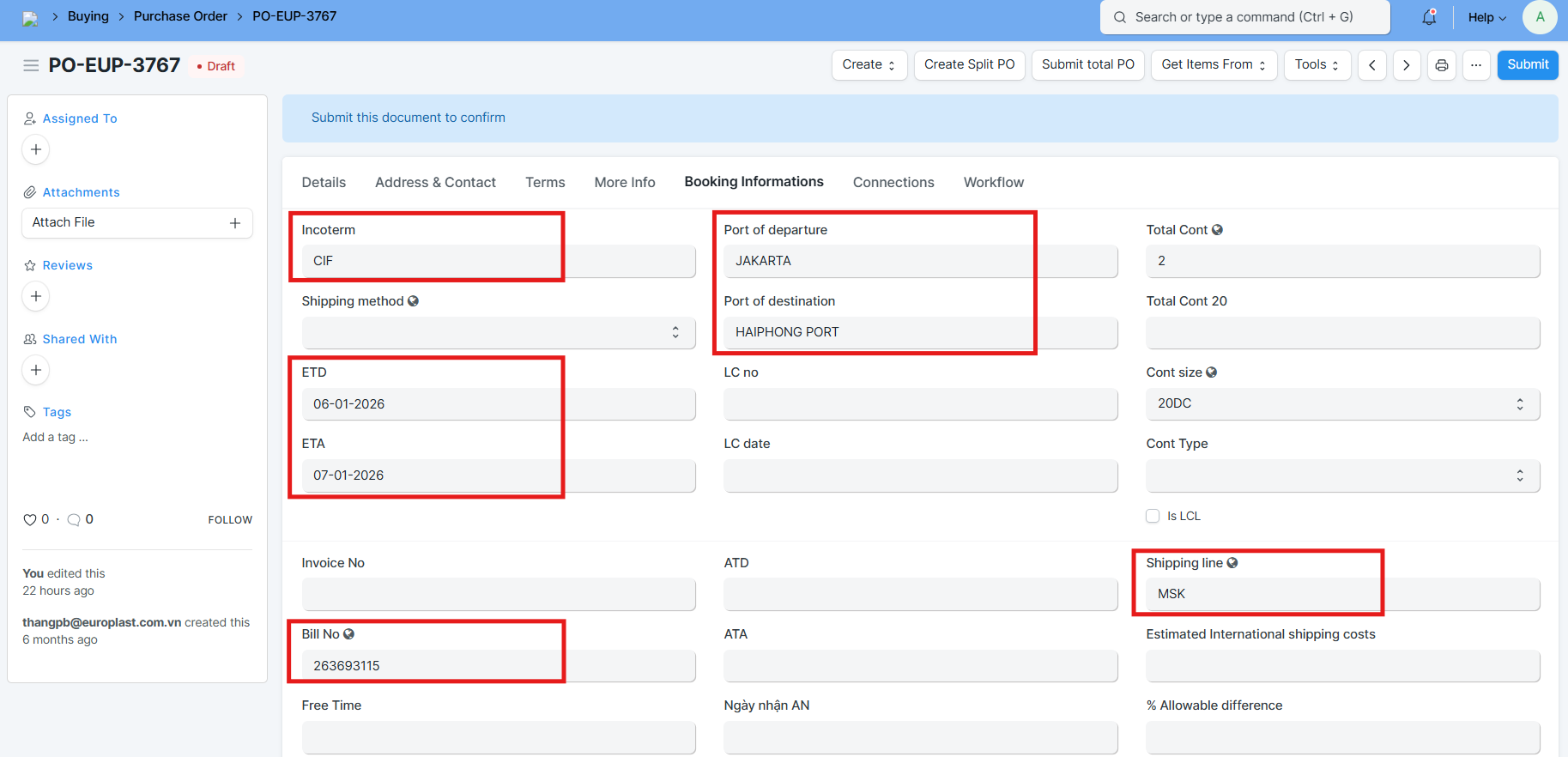1568x757 pixels.
Task: Open the Get Items From dropdown
Action: point(1214,65)
